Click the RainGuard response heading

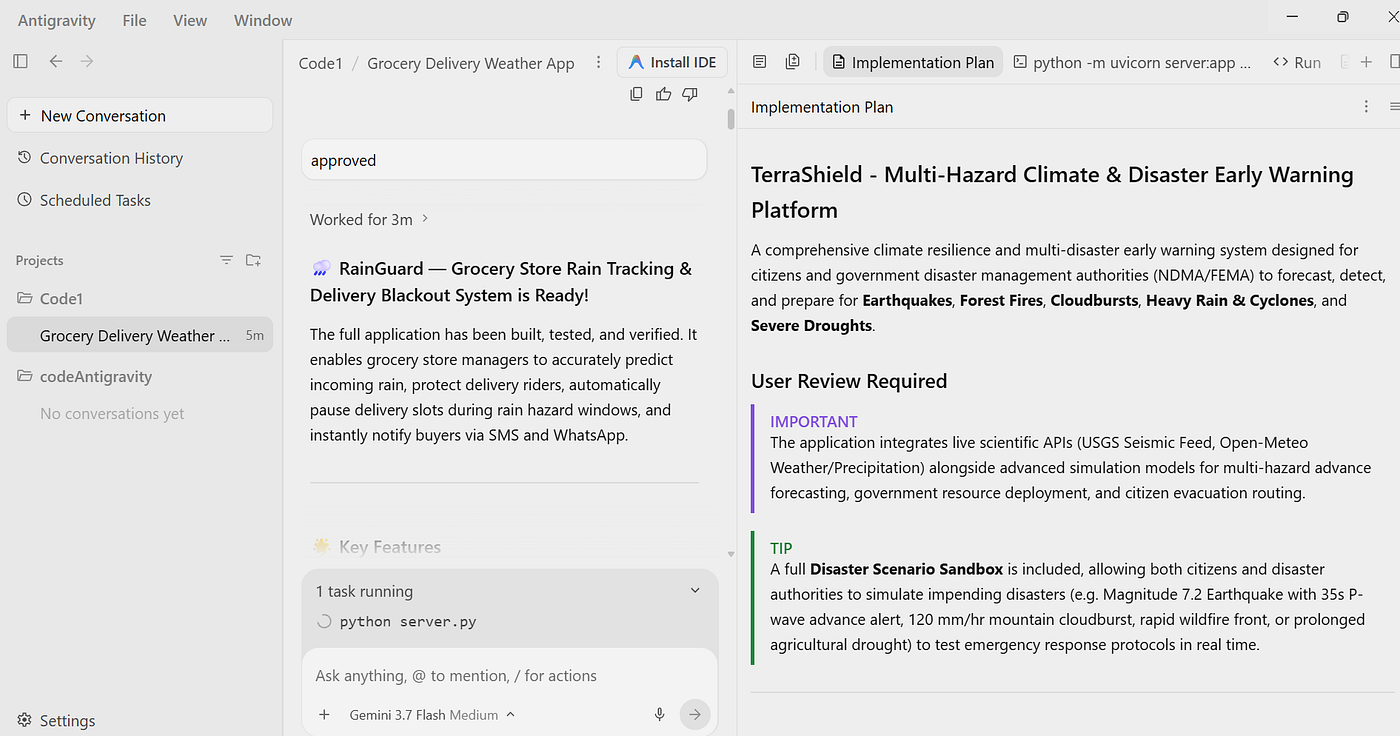tap(501, 282)
